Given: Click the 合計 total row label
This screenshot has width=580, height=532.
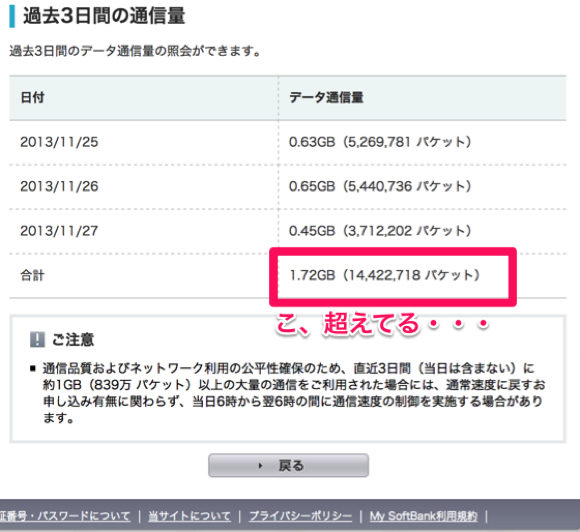Looking at the screenshot, I should pos(33,275).
